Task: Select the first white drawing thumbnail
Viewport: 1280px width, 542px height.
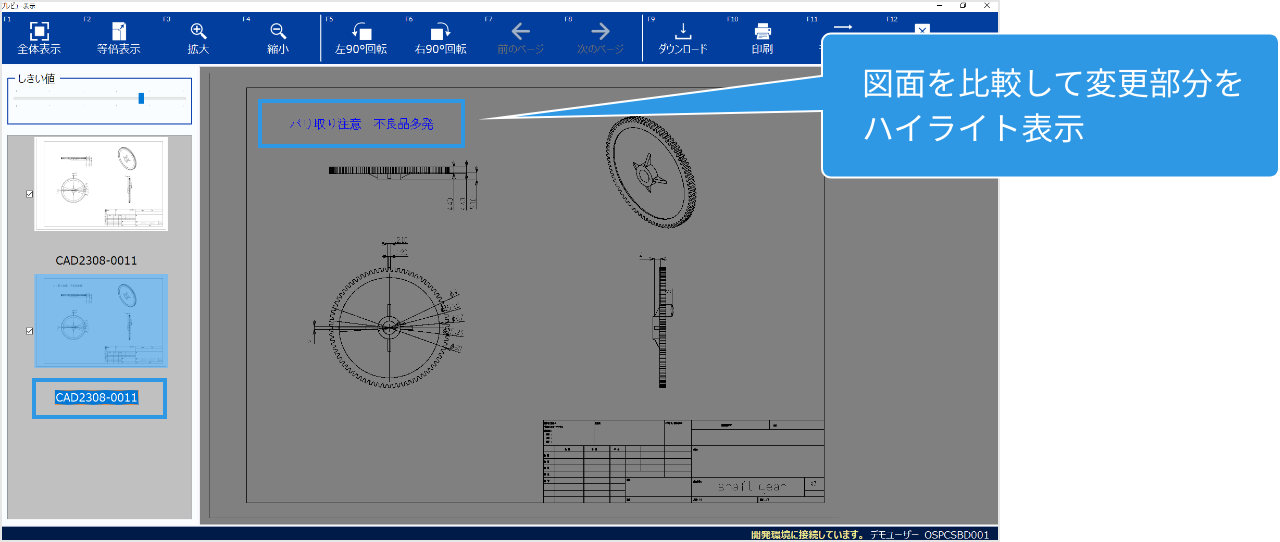Action: click(x=101, y=184)
